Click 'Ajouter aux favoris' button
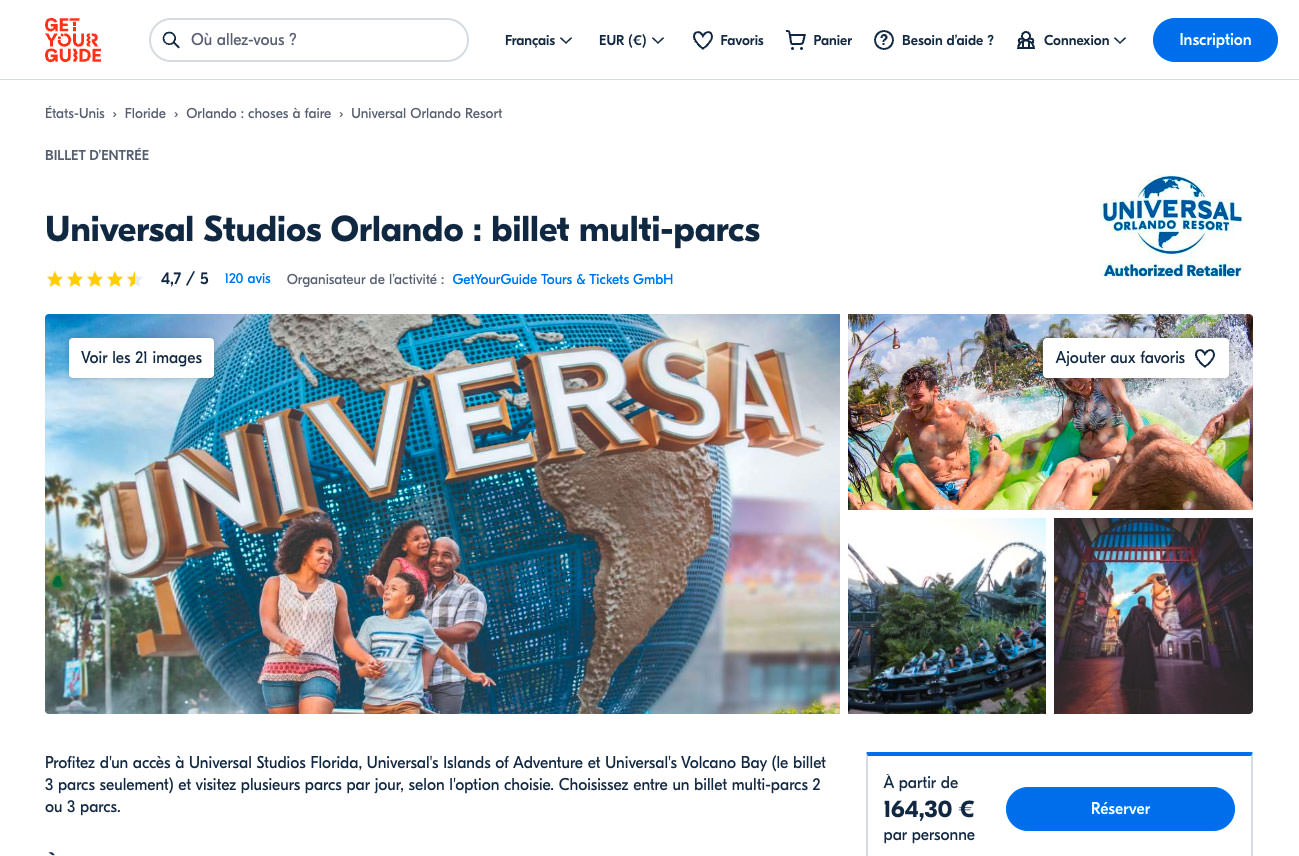 tap(1136, 358)
